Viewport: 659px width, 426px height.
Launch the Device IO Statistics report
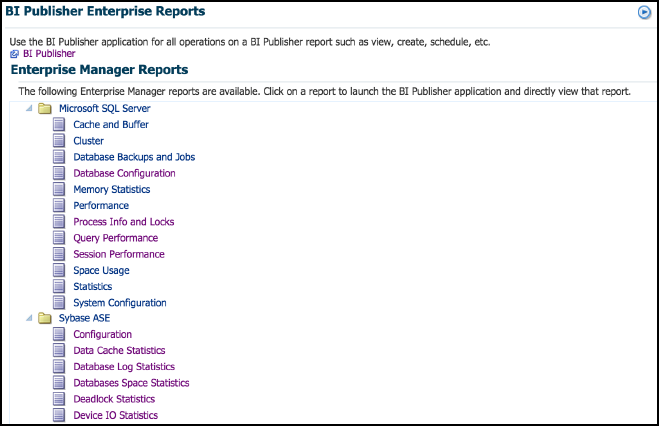[x=116, y=415]
